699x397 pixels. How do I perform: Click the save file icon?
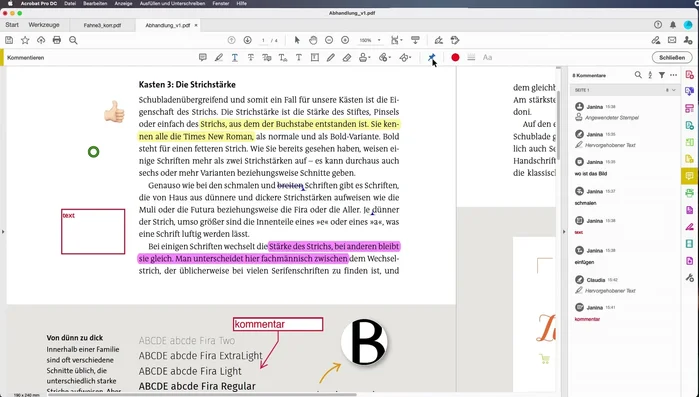pyautogui.click(x=9, y=40)
